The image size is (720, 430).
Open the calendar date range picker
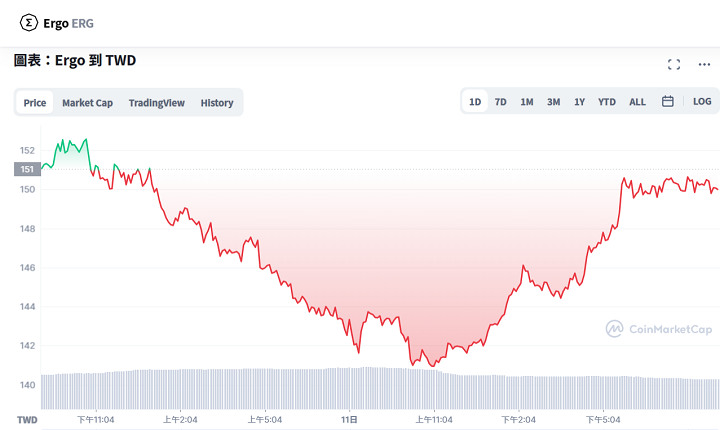(x=667, y=102)
